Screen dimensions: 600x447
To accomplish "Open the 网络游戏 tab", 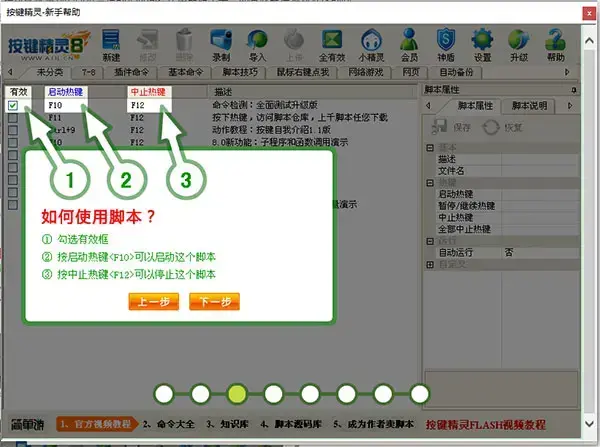I will tap(366, 72).
